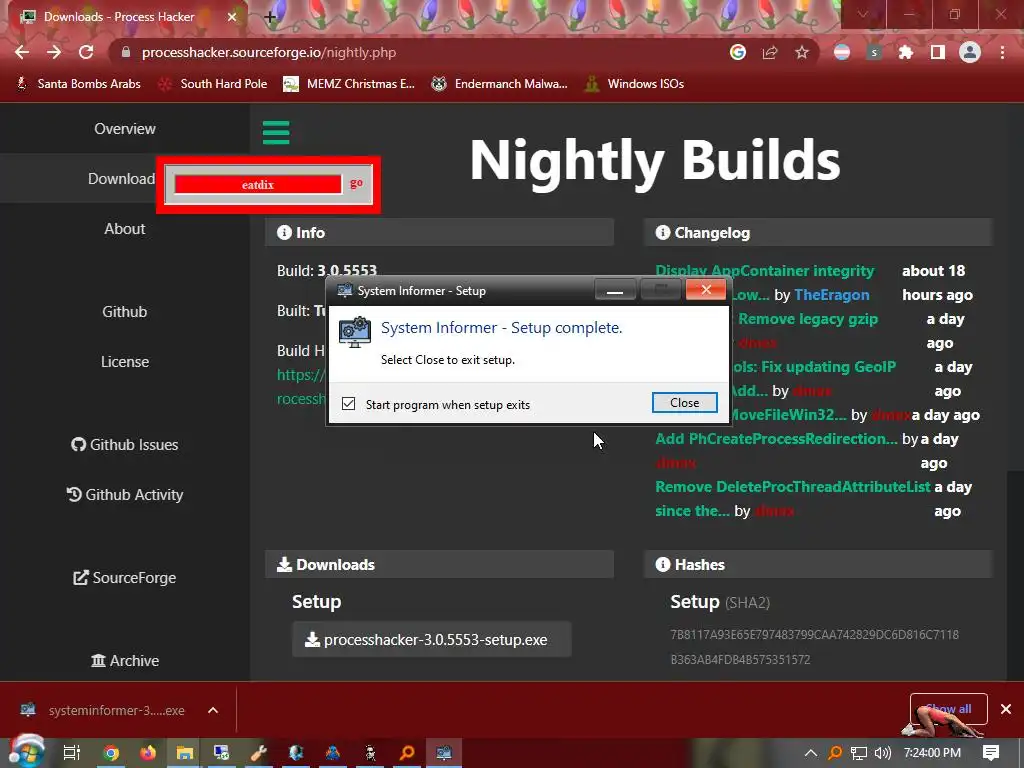This screenshot has width=1024, height=768.
Task: Open the MEMZ Christmas bookmark
Action: coord(349,84)
